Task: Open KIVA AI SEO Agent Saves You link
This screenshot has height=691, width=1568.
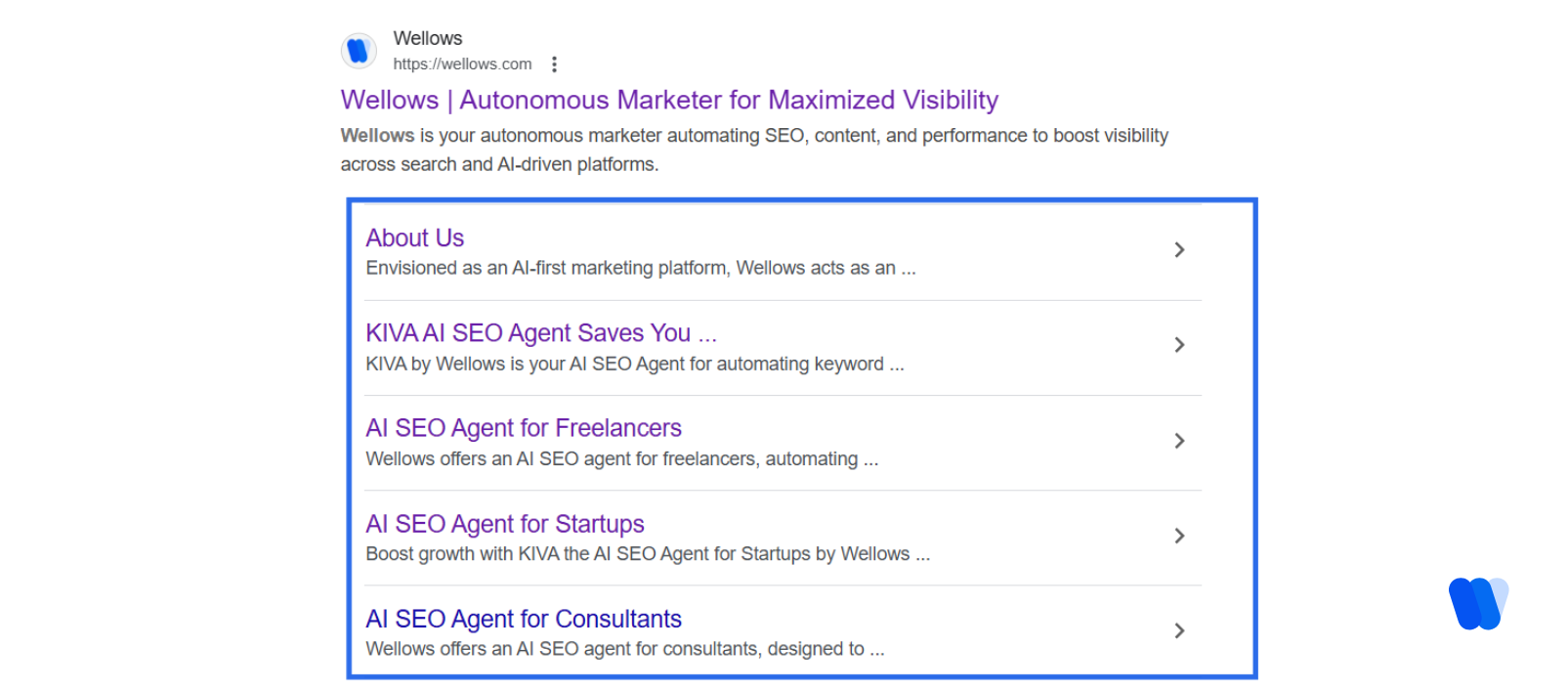Action: (540, 333)
